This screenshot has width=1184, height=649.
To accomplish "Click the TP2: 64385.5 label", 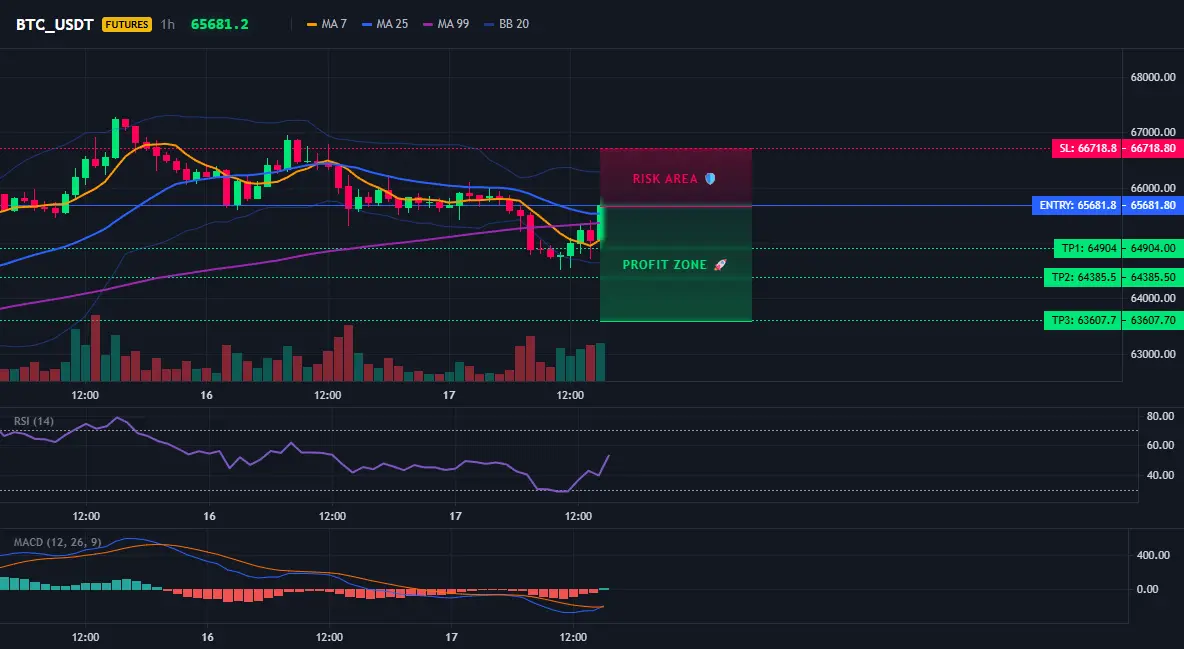I will 1083,277.
